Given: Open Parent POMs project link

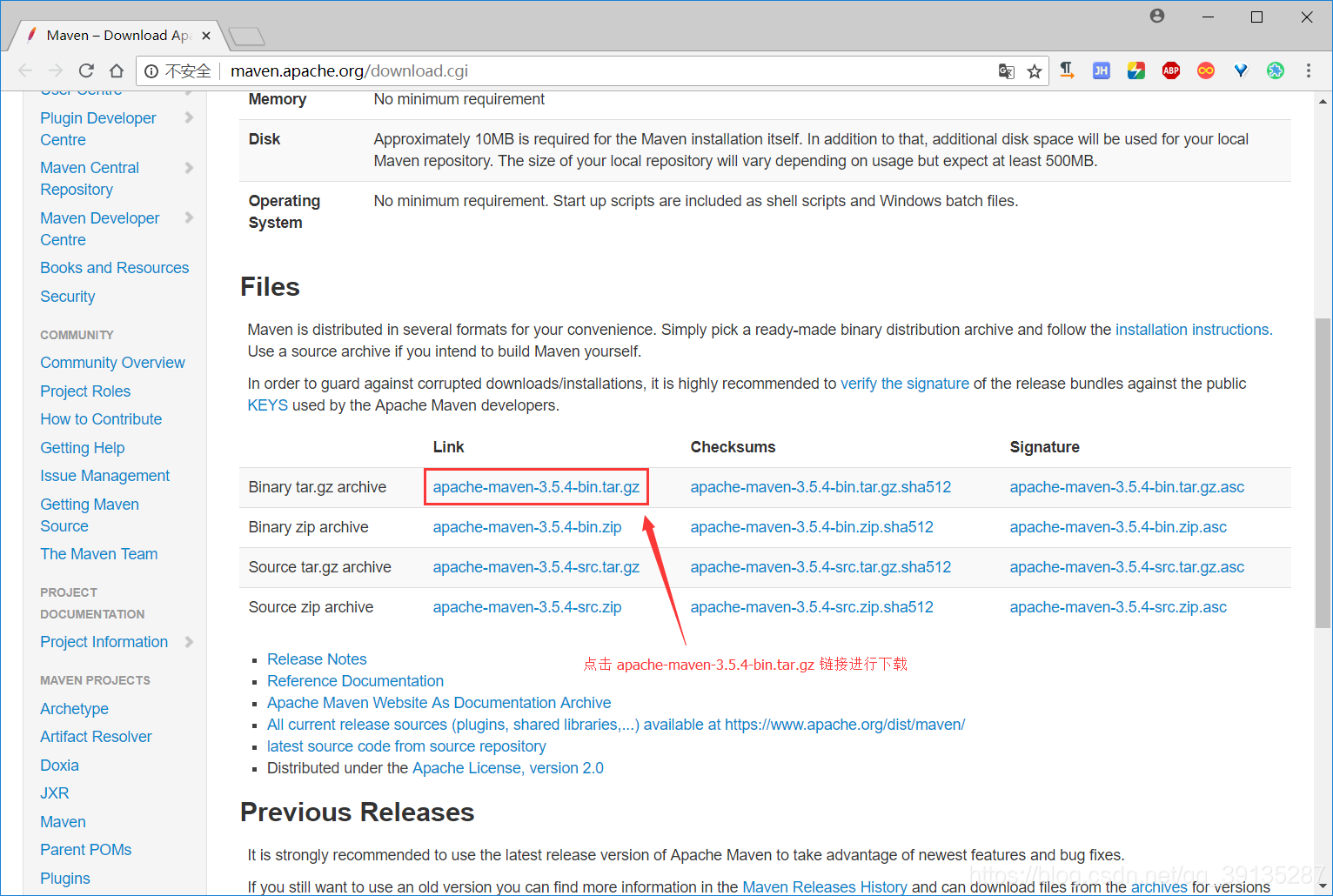Looking at the screenshot, I should click(x=86, y=850).
